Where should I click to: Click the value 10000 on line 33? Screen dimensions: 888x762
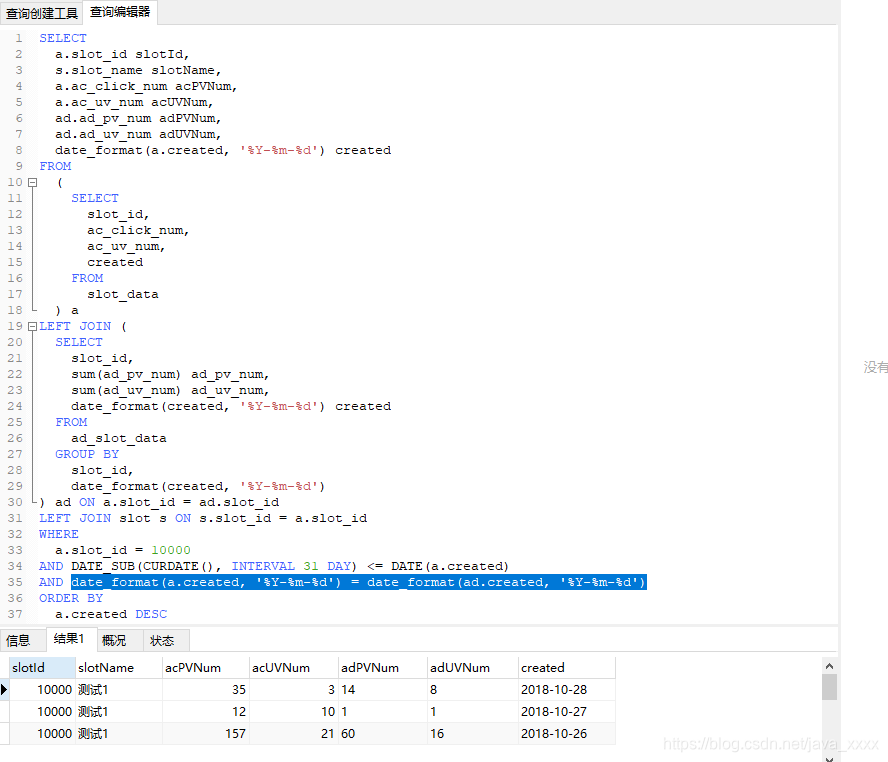170,550
